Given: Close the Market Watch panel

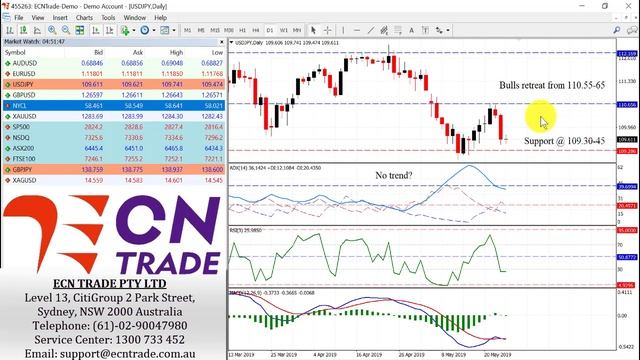Looking at the screenshot, I should (222, 42).
